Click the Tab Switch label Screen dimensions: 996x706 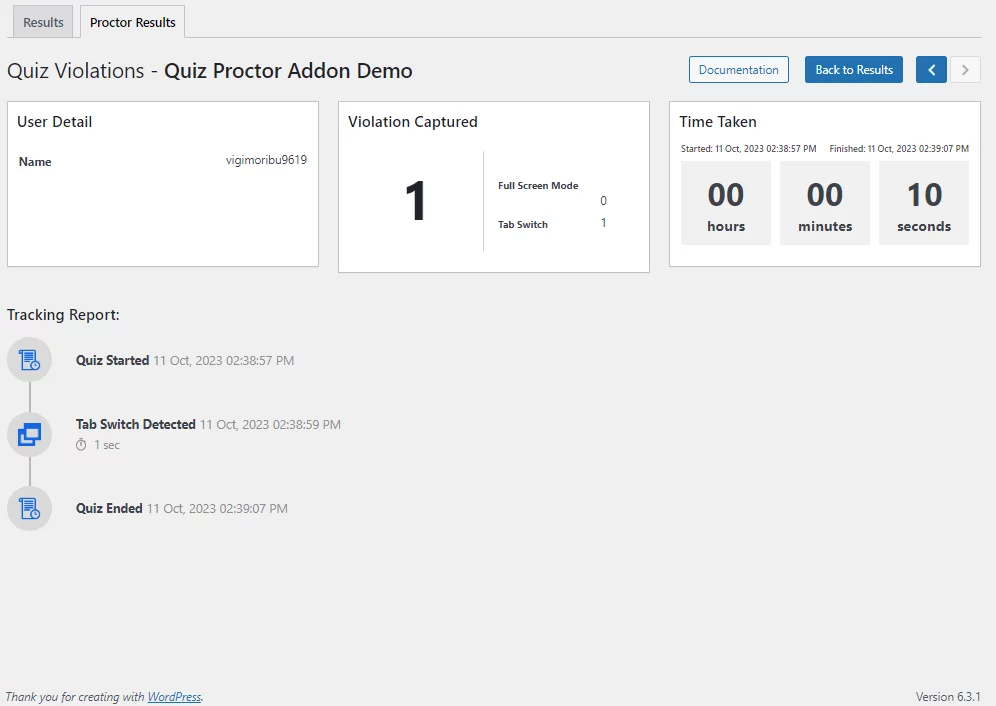pos(523,224)
